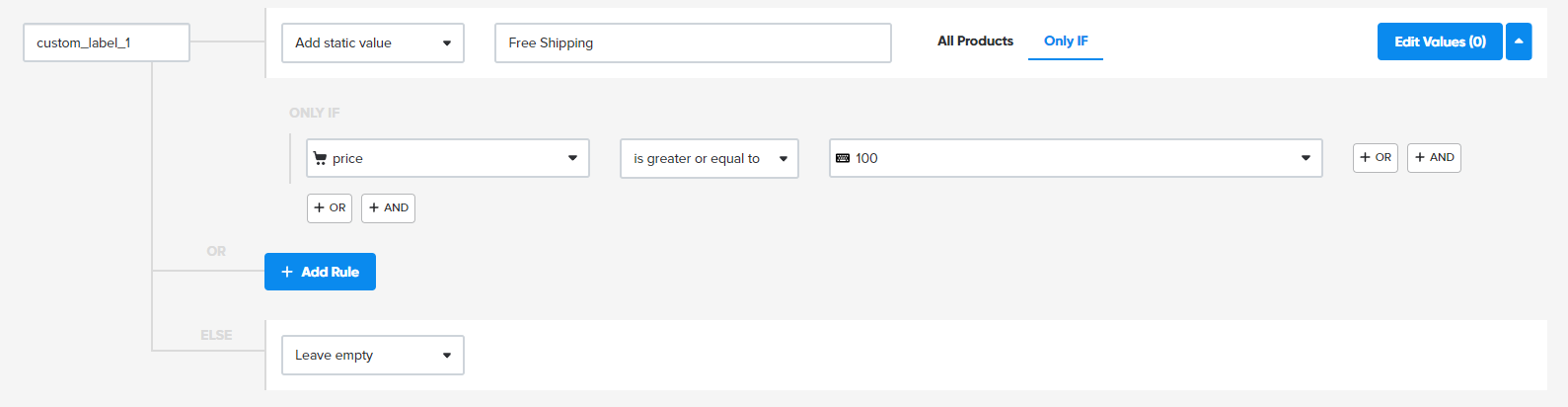Expand the price field dropdown arrow

pyautogui.click(x=572, y=158)
